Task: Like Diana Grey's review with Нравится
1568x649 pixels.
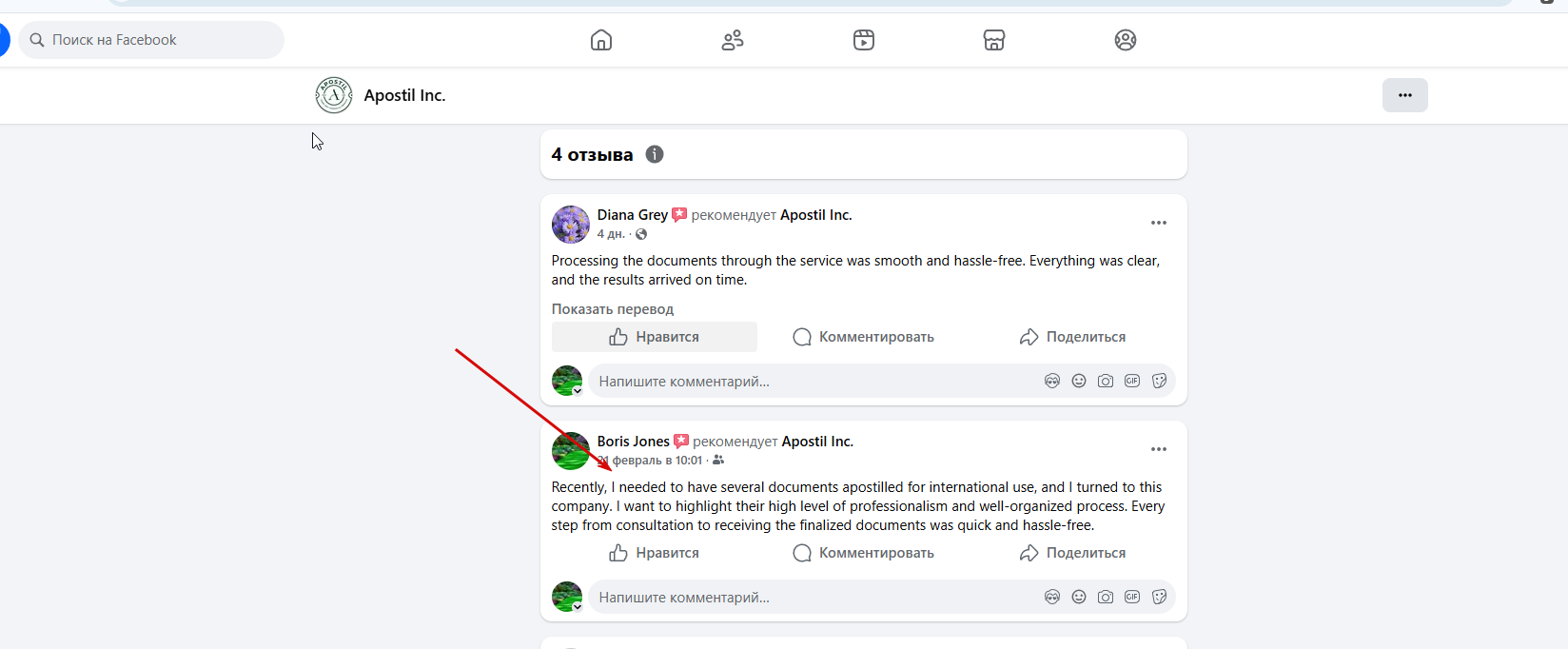Action: 655,337
